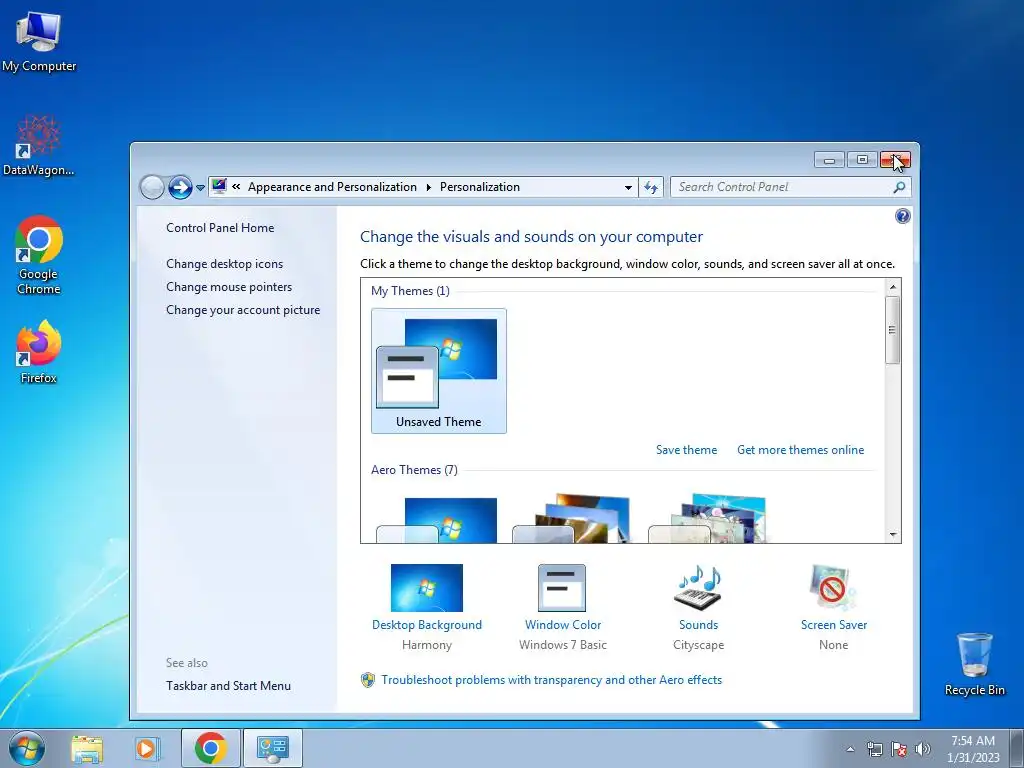This screenshot has width=1024, height=768.
Task: Open the recent pages dropdown arrow
Action: click(x=200, y=188)
